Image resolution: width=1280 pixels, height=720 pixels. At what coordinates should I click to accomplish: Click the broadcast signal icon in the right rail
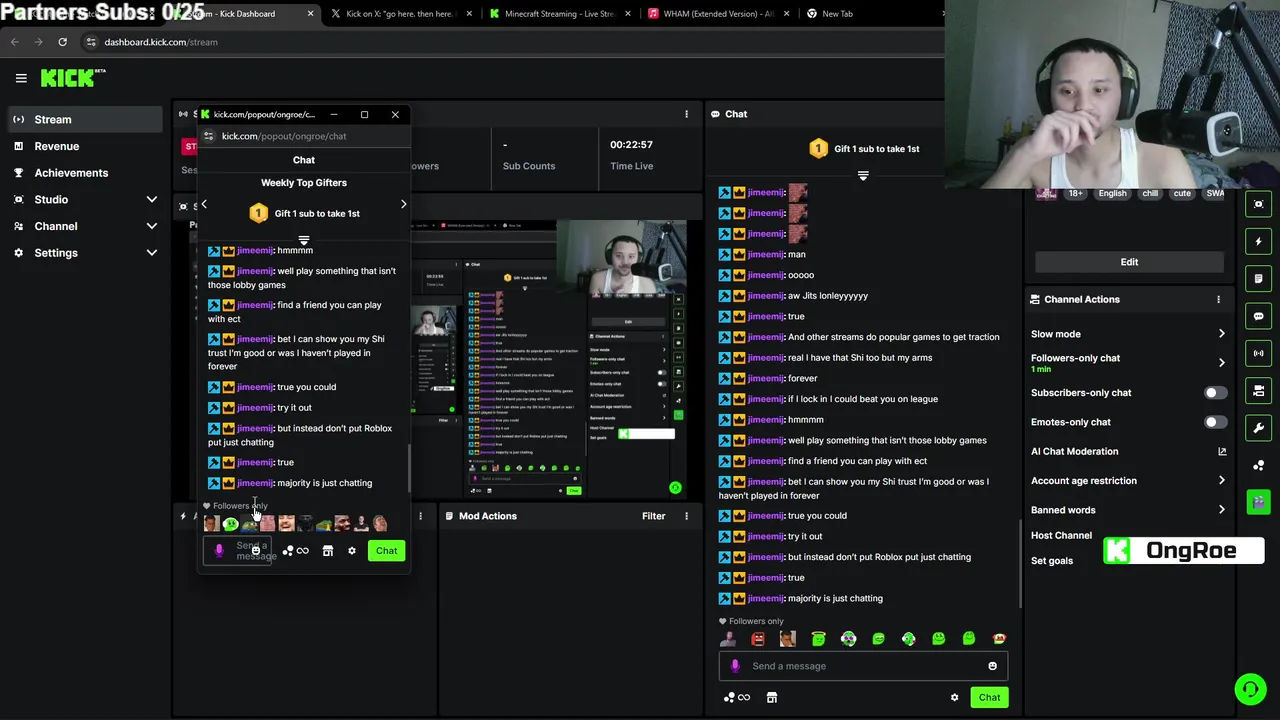(x=1259, y=353)
